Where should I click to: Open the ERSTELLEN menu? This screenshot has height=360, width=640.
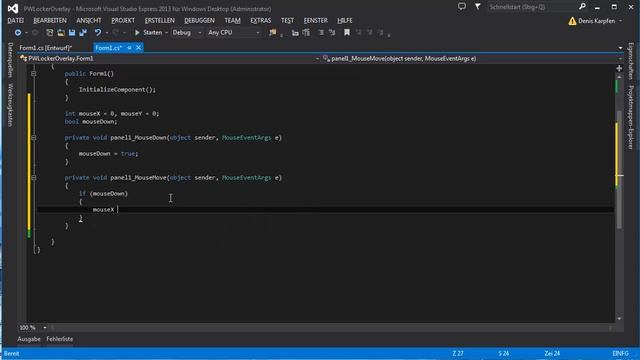click(x=160, y=20)
